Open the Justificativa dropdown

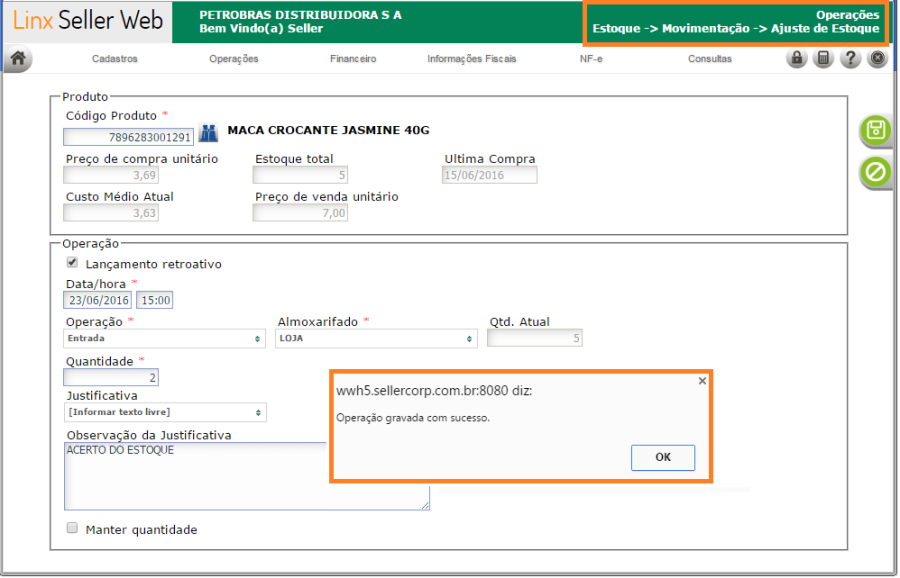pos(165,412)
